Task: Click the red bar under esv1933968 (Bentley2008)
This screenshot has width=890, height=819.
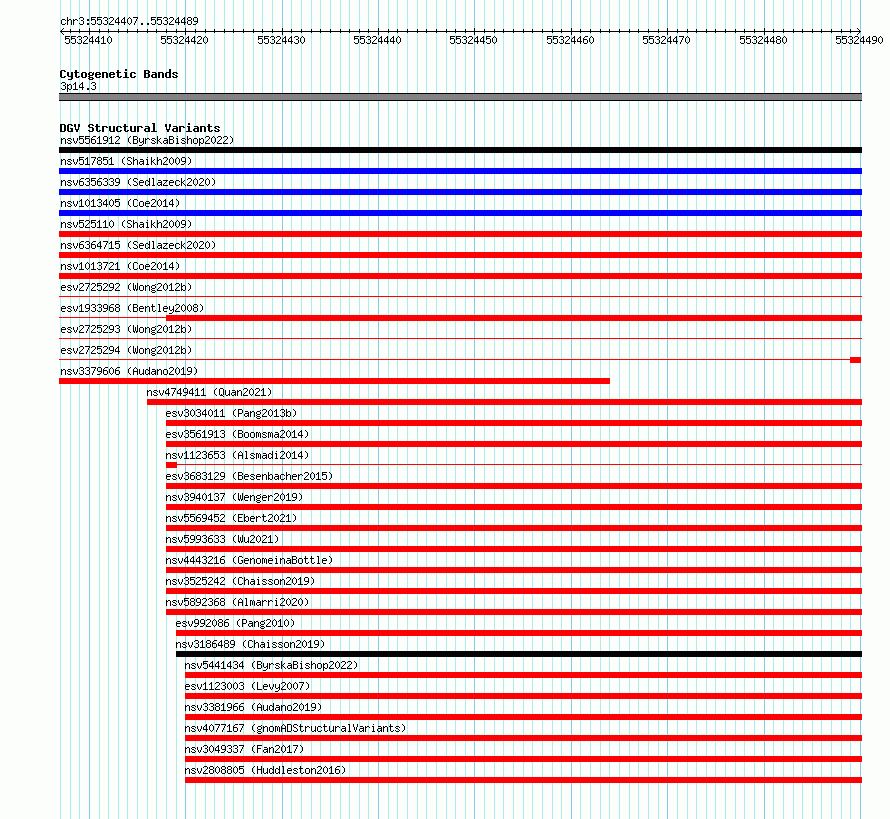Action: coord(514,318)
